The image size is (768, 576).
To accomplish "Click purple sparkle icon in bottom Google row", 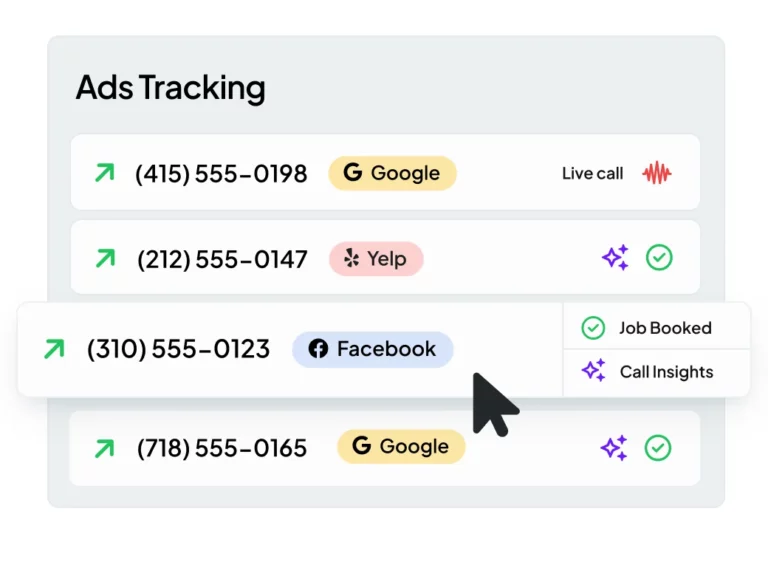I will click(x=615, y=447).
